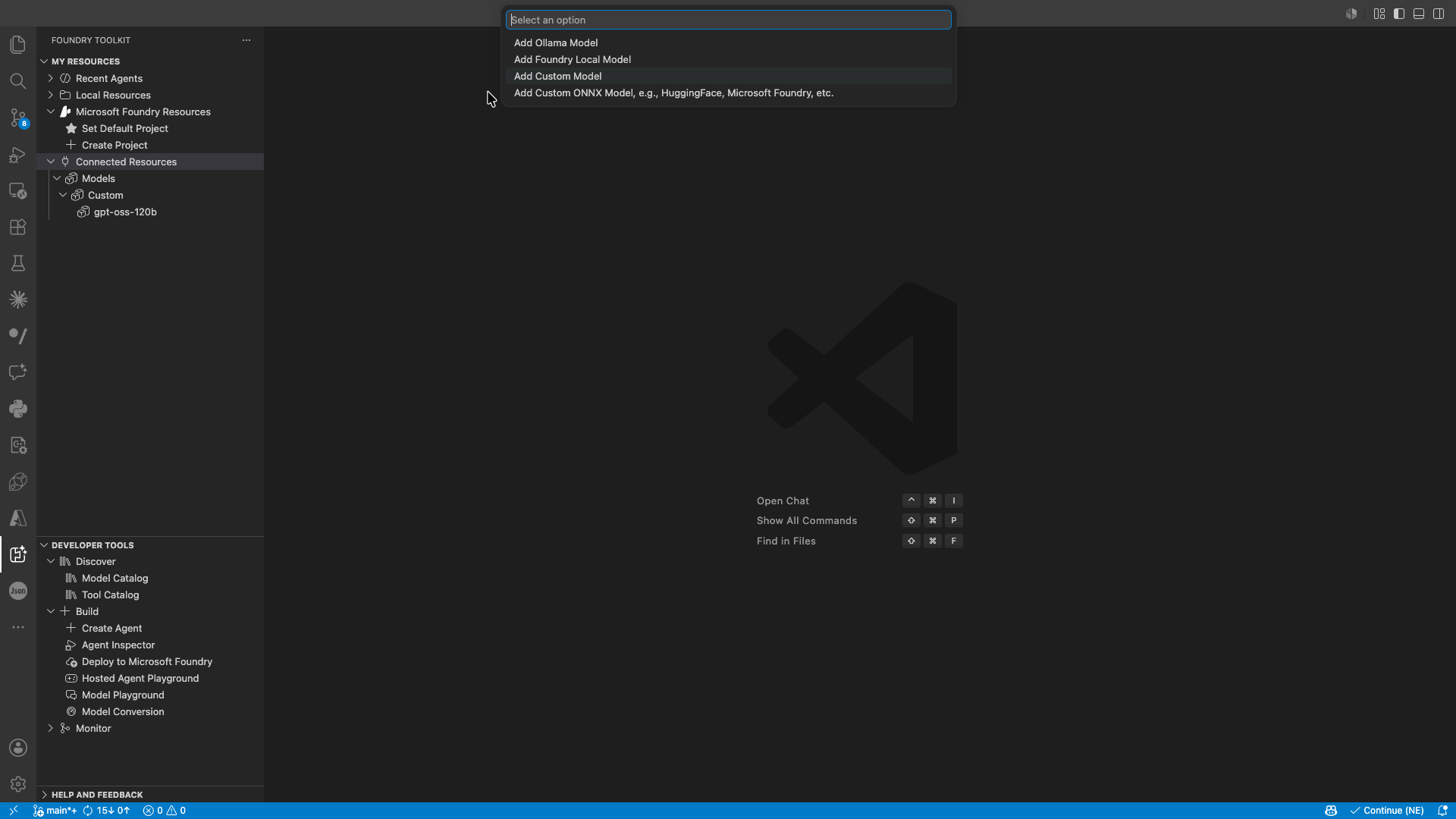Open the Explorer view in activity bar
This screenshot has width=1456, height=819.
coord(18,45)
